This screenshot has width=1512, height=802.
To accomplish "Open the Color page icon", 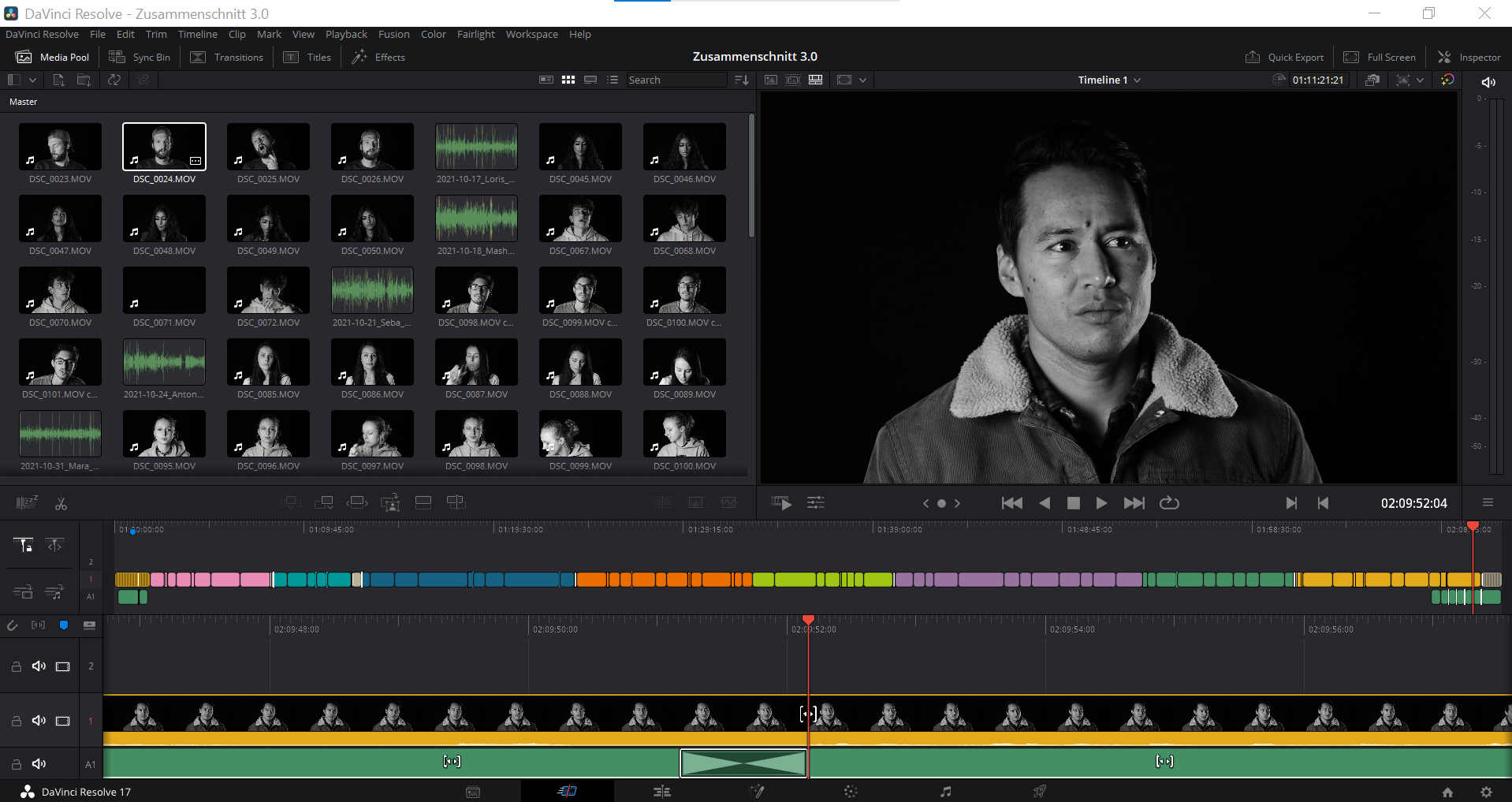I will [x=851, y=792].
